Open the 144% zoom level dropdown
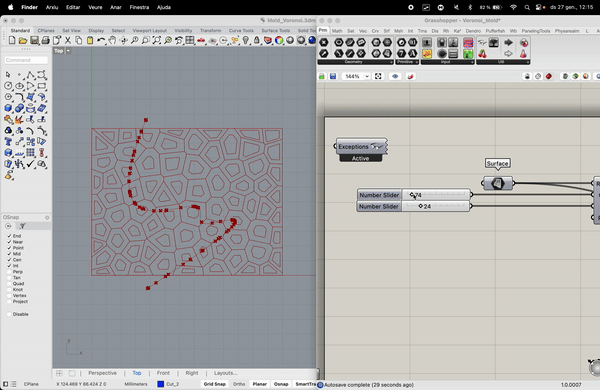 pyautogui.click(x=367, y=76)
